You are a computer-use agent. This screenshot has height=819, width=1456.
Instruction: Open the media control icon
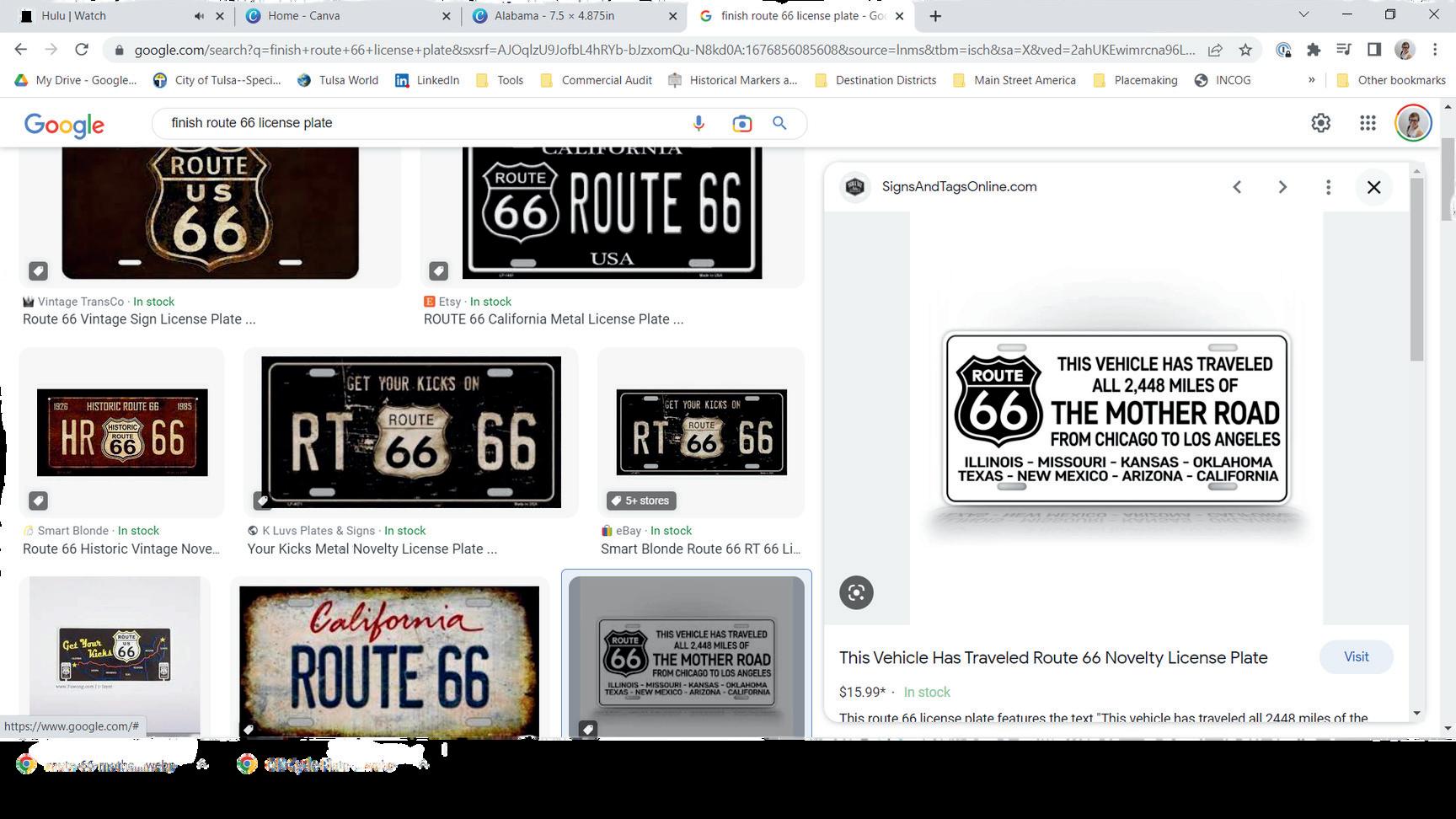pyautogui.click(x=1344, y=50)
